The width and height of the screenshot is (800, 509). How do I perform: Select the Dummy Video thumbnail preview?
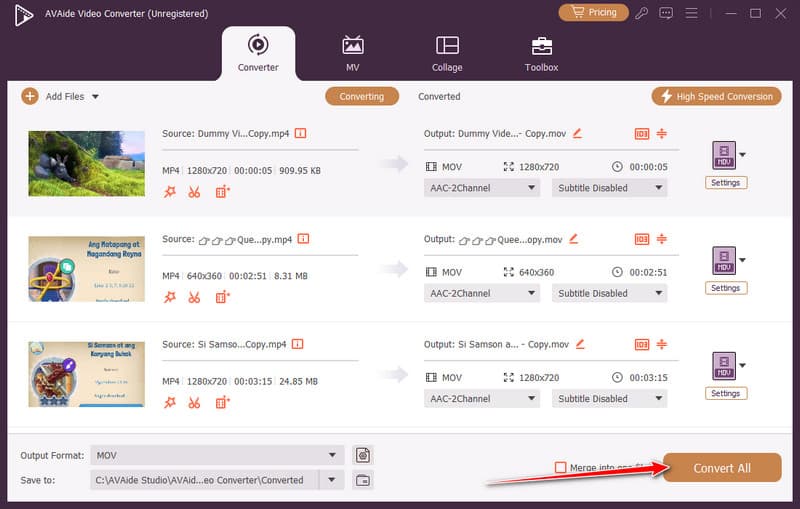87,163
